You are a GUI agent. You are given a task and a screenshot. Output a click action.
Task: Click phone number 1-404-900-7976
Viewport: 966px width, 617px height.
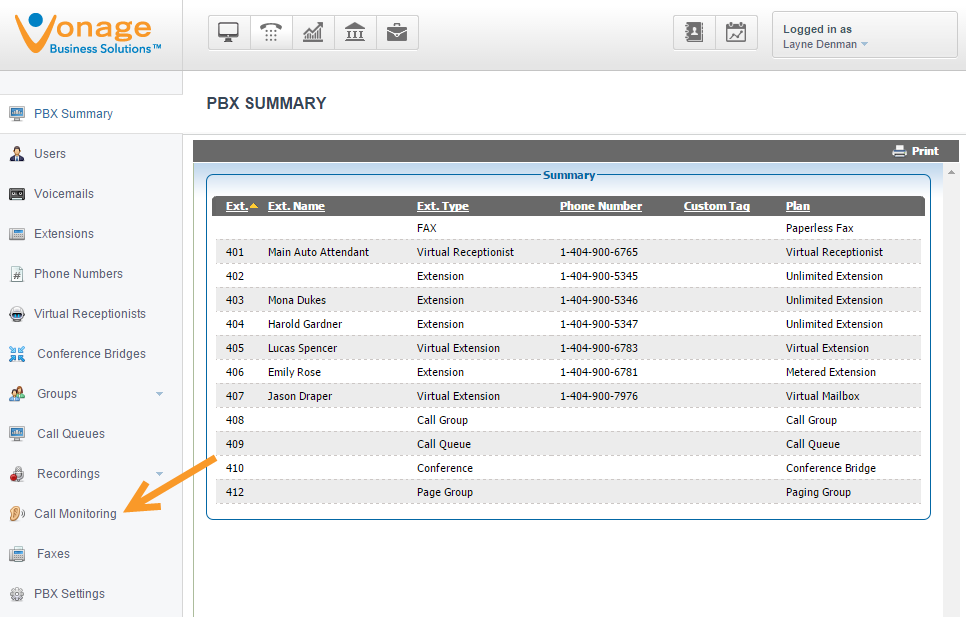pos(599,396)
